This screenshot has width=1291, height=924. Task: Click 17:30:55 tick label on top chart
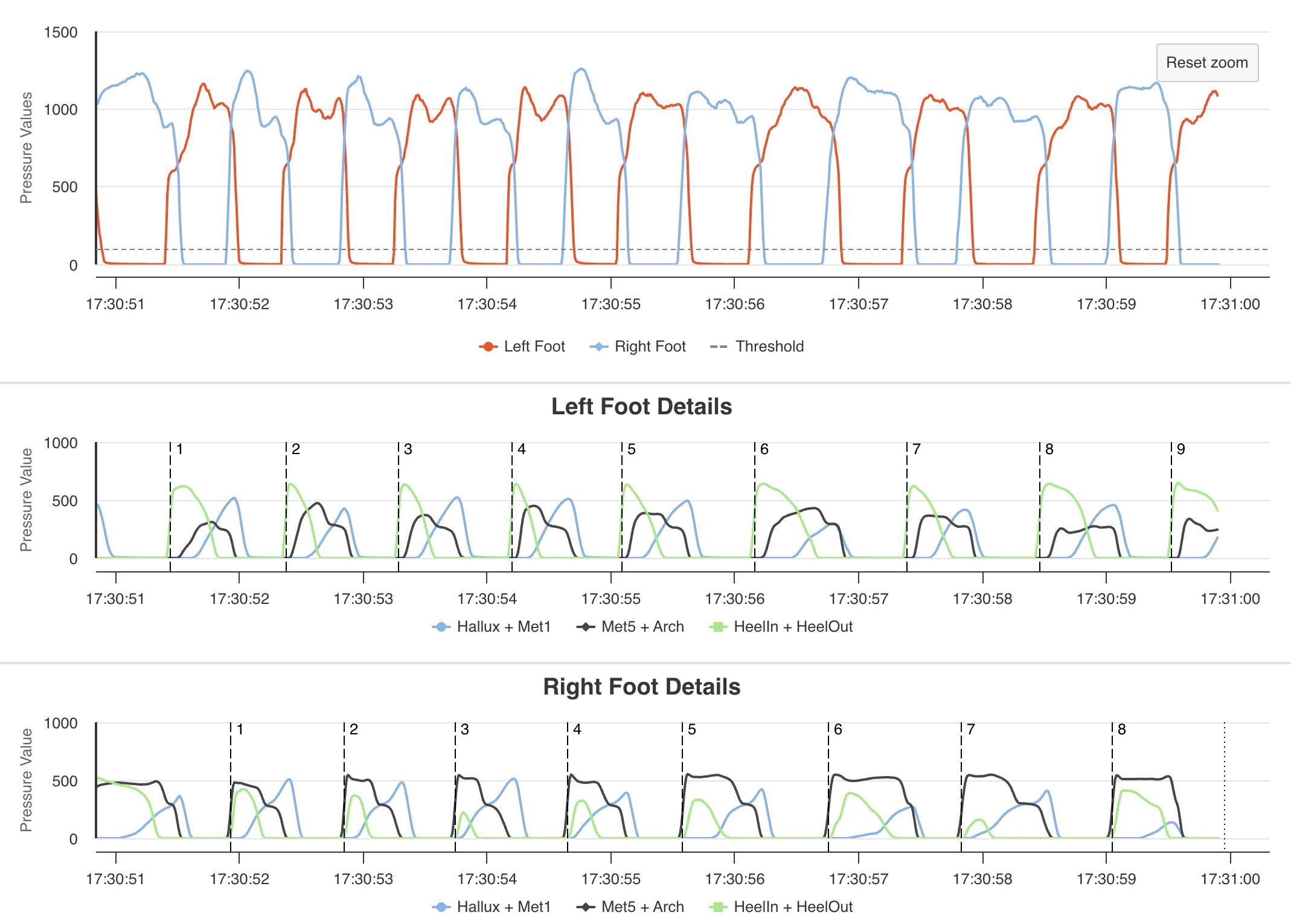point(610,304)
